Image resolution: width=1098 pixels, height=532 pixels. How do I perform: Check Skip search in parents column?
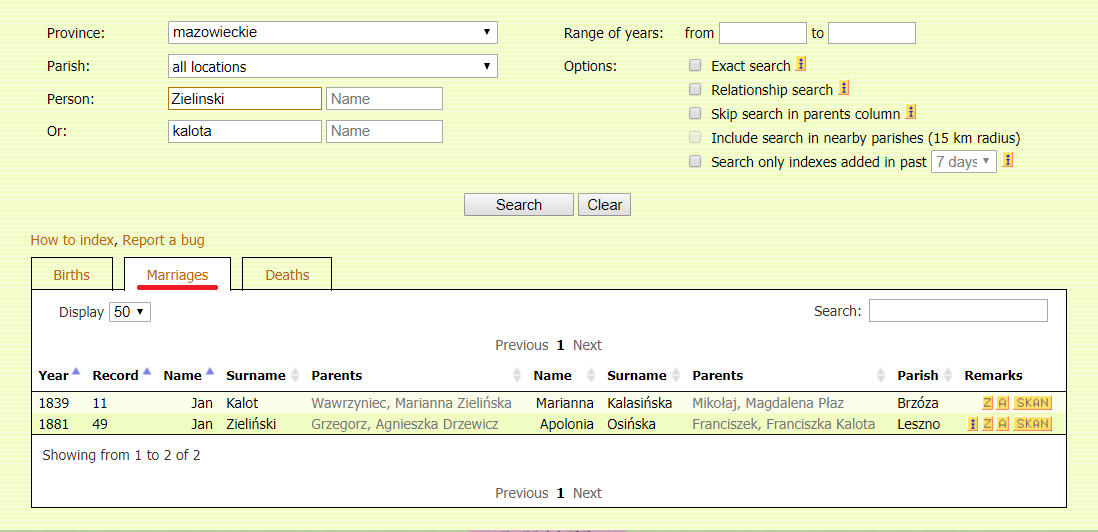(x=695, y=114)
